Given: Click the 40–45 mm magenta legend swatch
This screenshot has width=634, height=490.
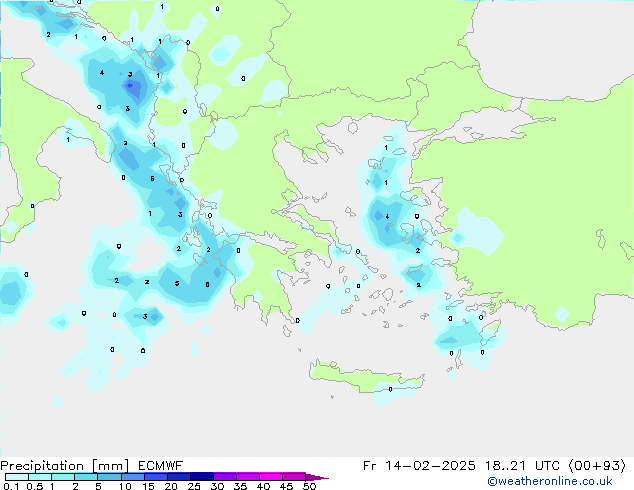Looking at the screenshot, I should [x=271, y=477].
